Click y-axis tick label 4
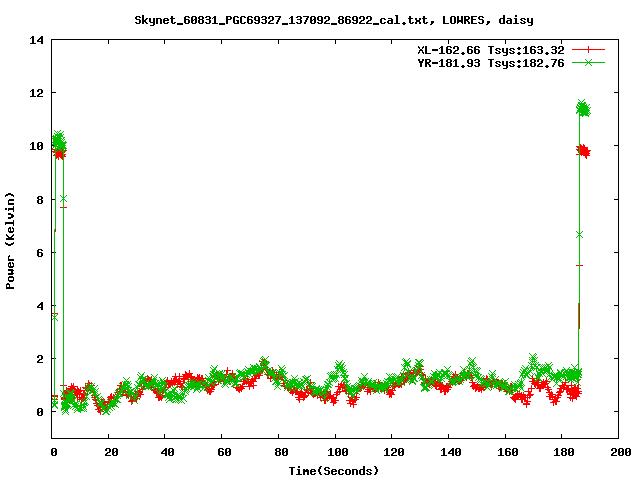Image resolution: width=640 pixels, height=480 pixels. [40, 306]
